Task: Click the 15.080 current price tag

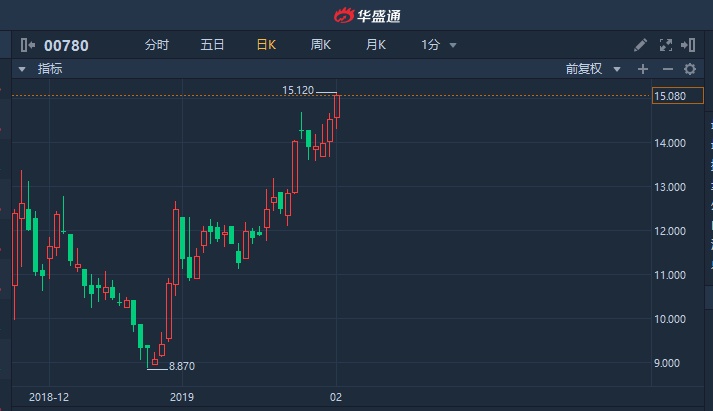Action: point(668,96)
